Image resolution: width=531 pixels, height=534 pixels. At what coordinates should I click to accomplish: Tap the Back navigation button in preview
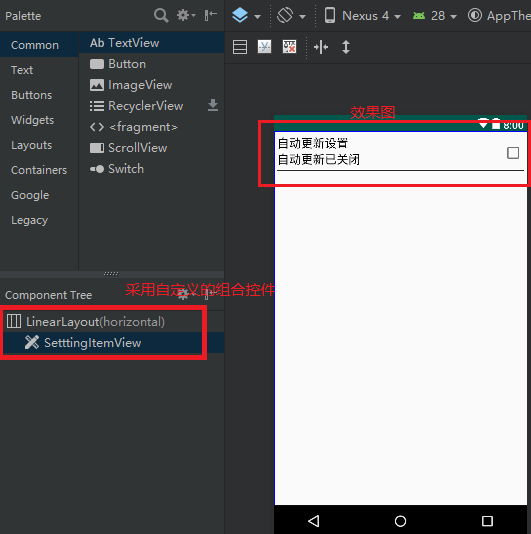pos(314,521)
